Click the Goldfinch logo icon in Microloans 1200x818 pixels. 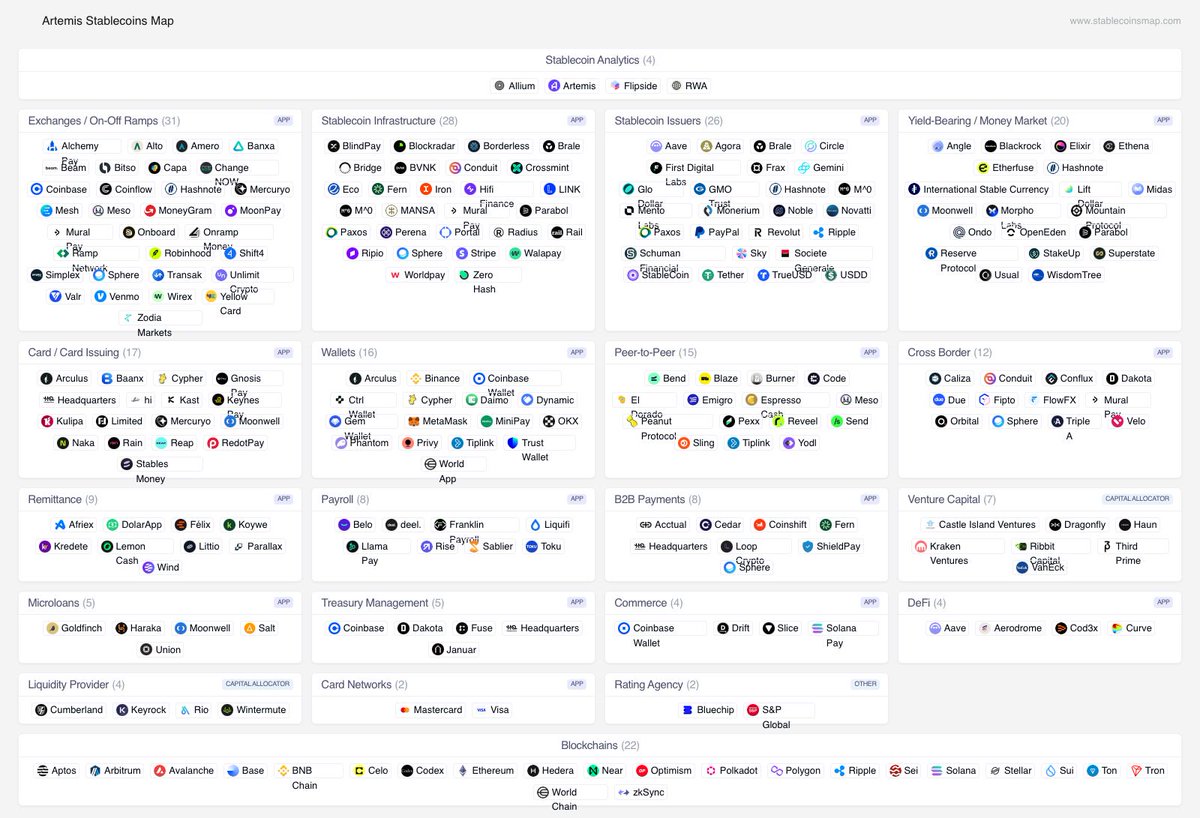pyautogui.click(x=52, y=629)
